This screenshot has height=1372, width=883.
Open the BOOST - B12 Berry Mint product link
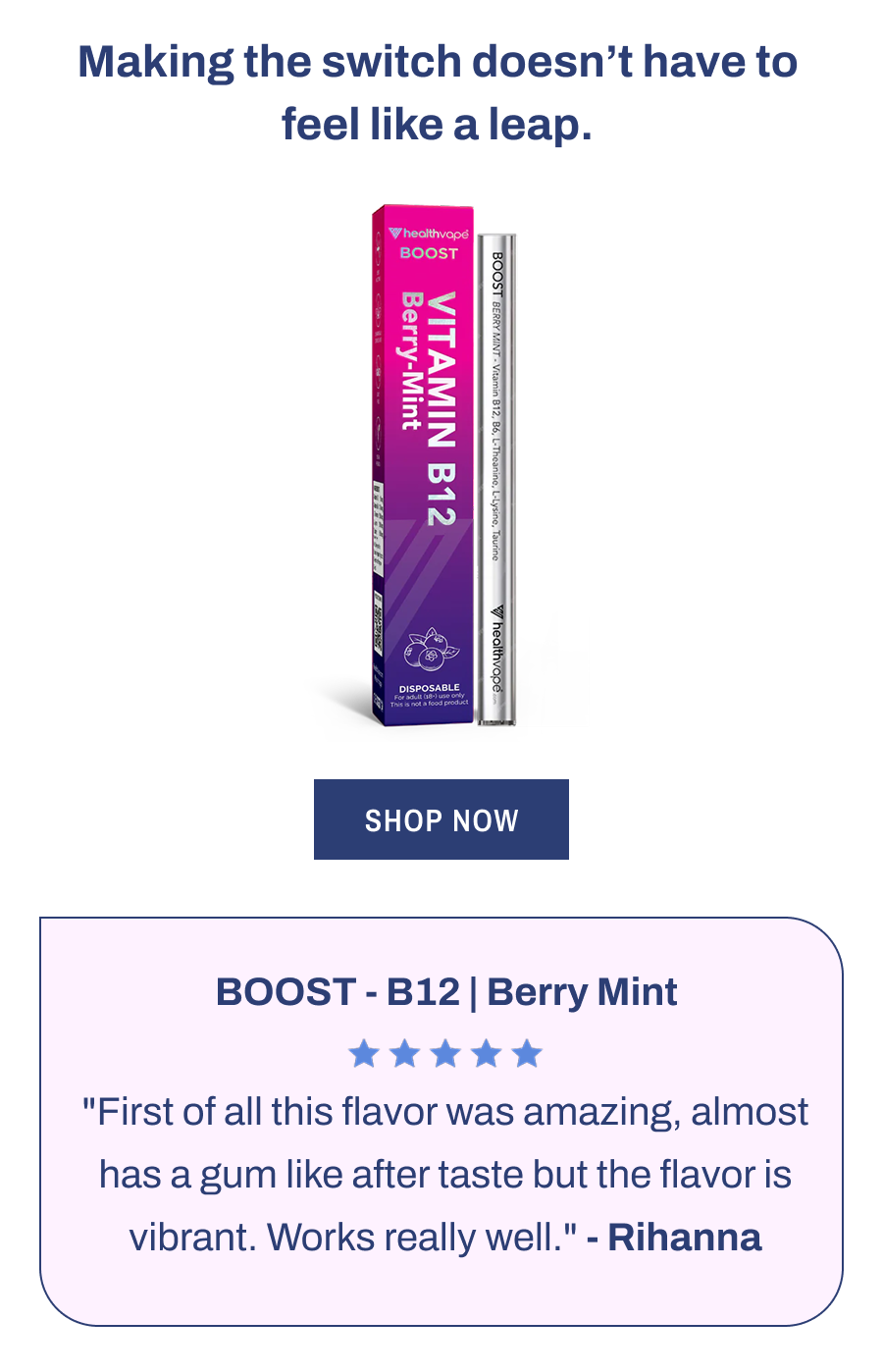[x=446, y=992]
